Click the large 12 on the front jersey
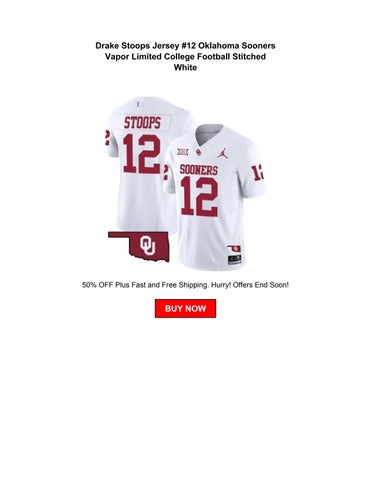 click(x=200, y=197)
